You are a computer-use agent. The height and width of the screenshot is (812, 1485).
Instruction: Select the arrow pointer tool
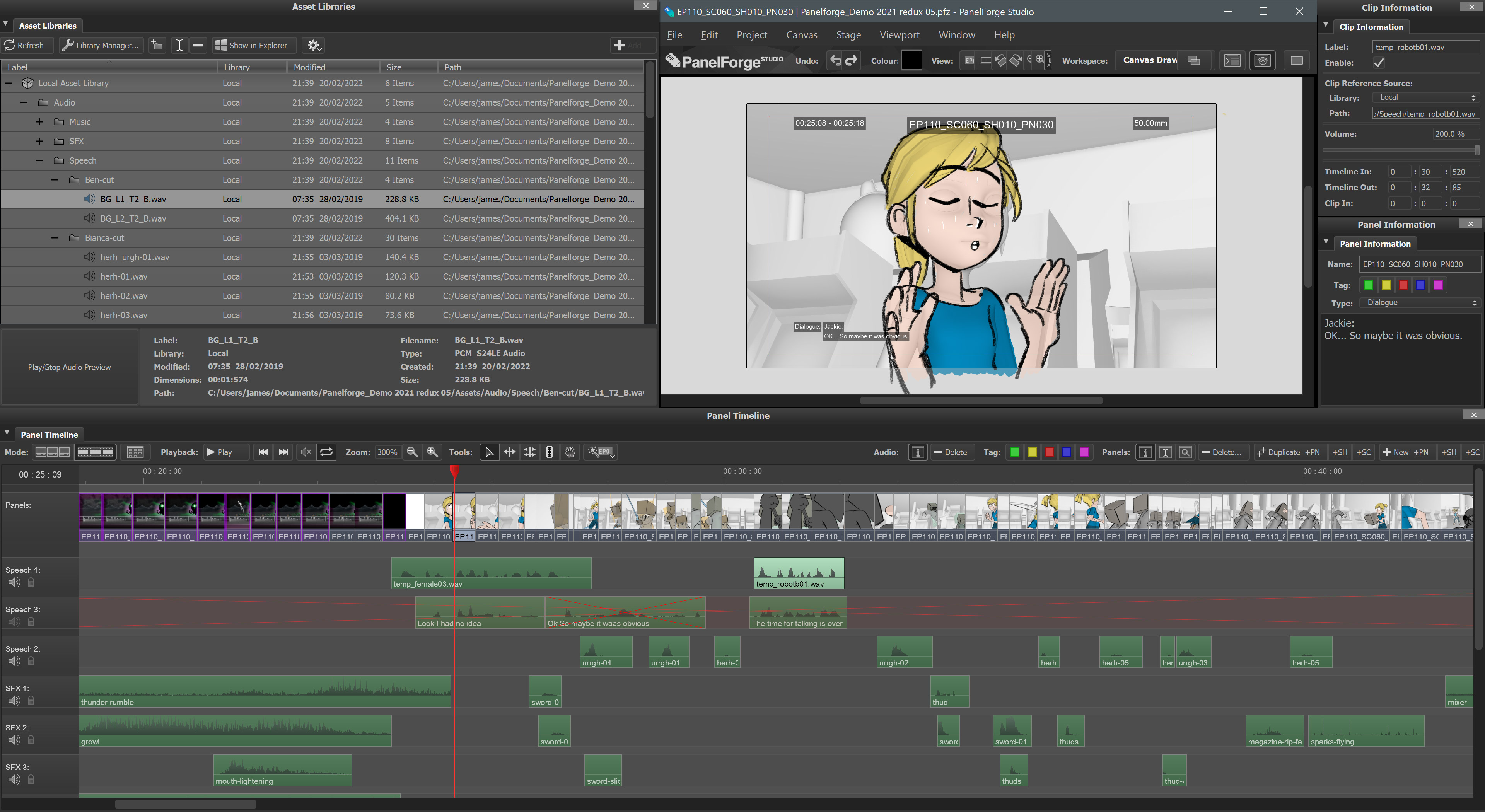point(489,452)
